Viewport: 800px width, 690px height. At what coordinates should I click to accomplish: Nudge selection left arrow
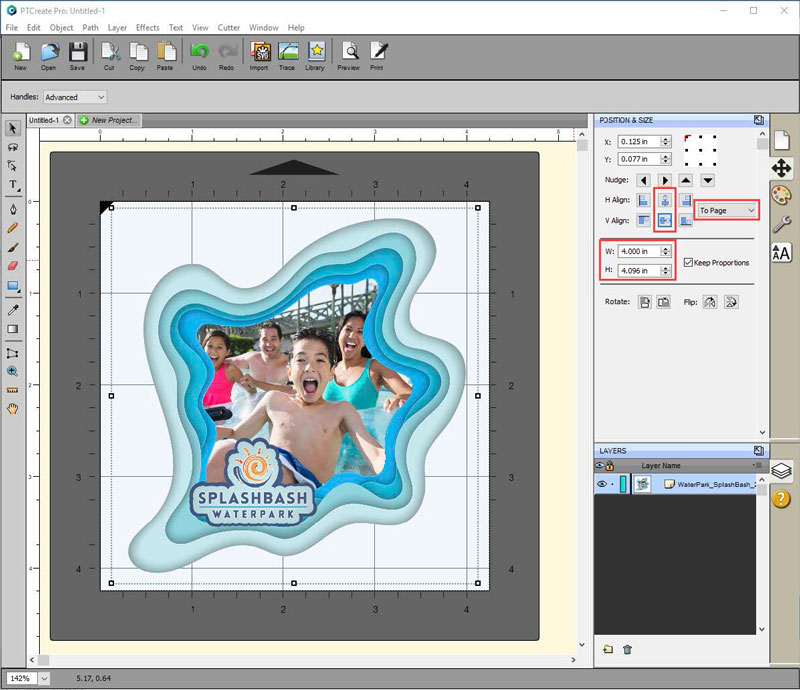click(x=643, y=180)
